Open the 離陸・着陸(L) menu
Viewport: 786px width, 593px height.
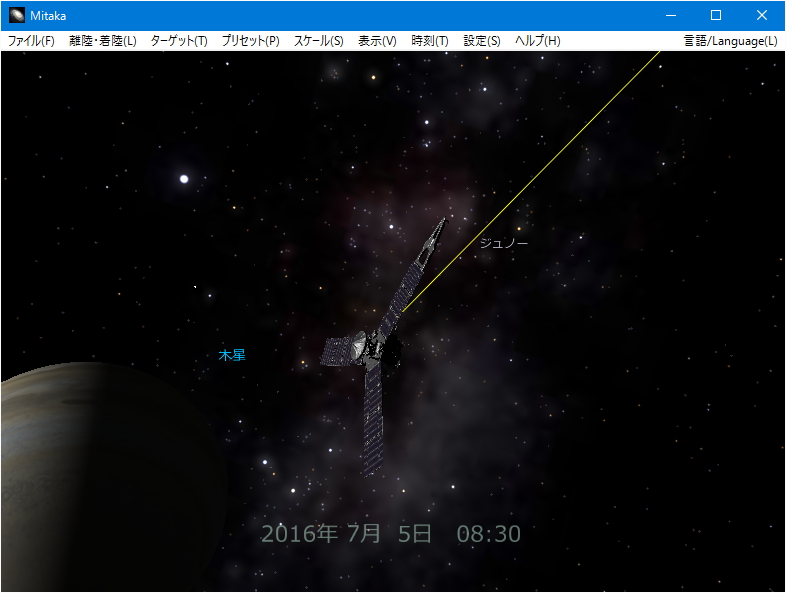(103, 41)
